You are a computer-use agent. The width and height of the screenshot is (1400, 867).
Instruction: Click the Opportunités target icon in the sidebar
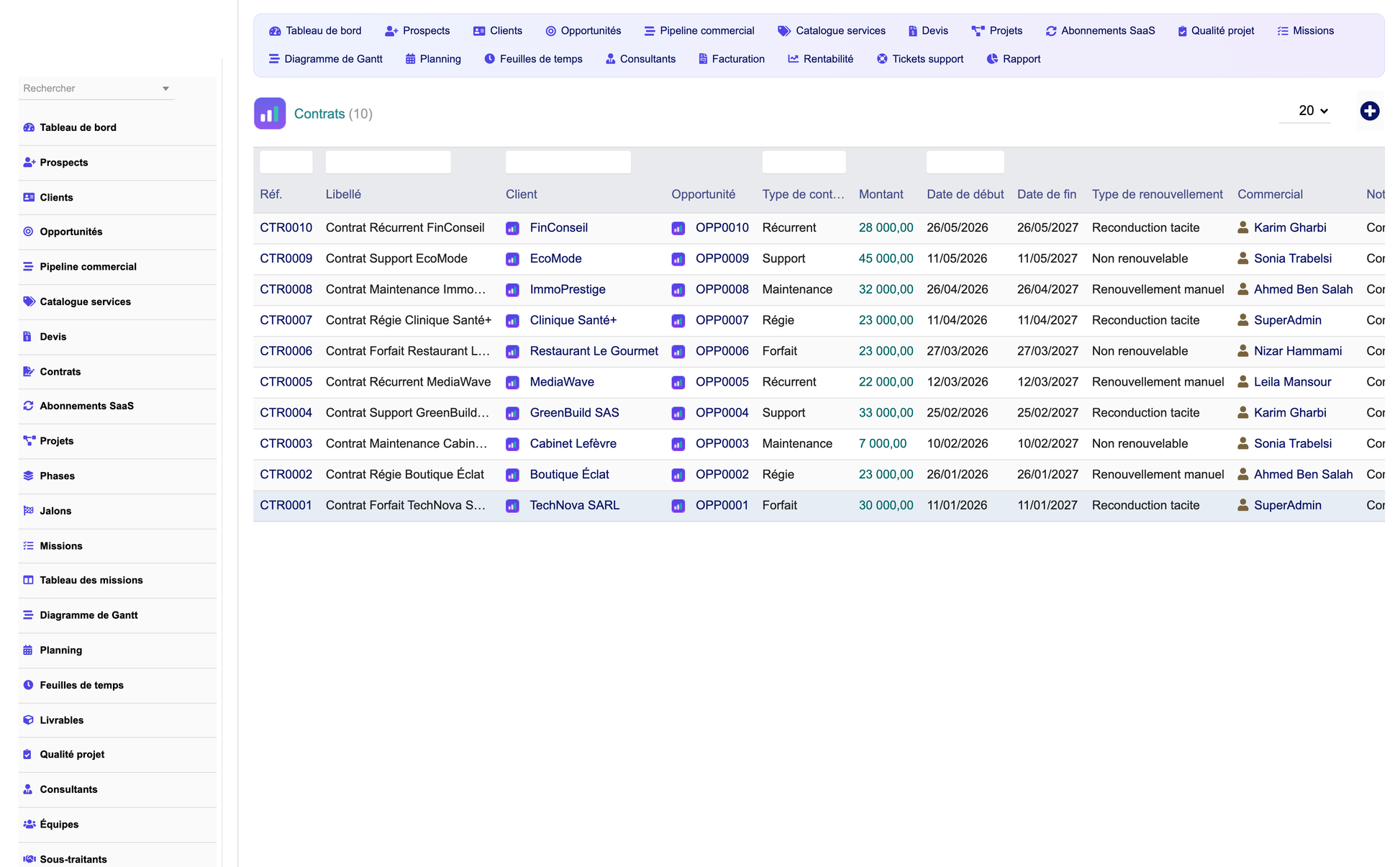click(x=29, y=232)
